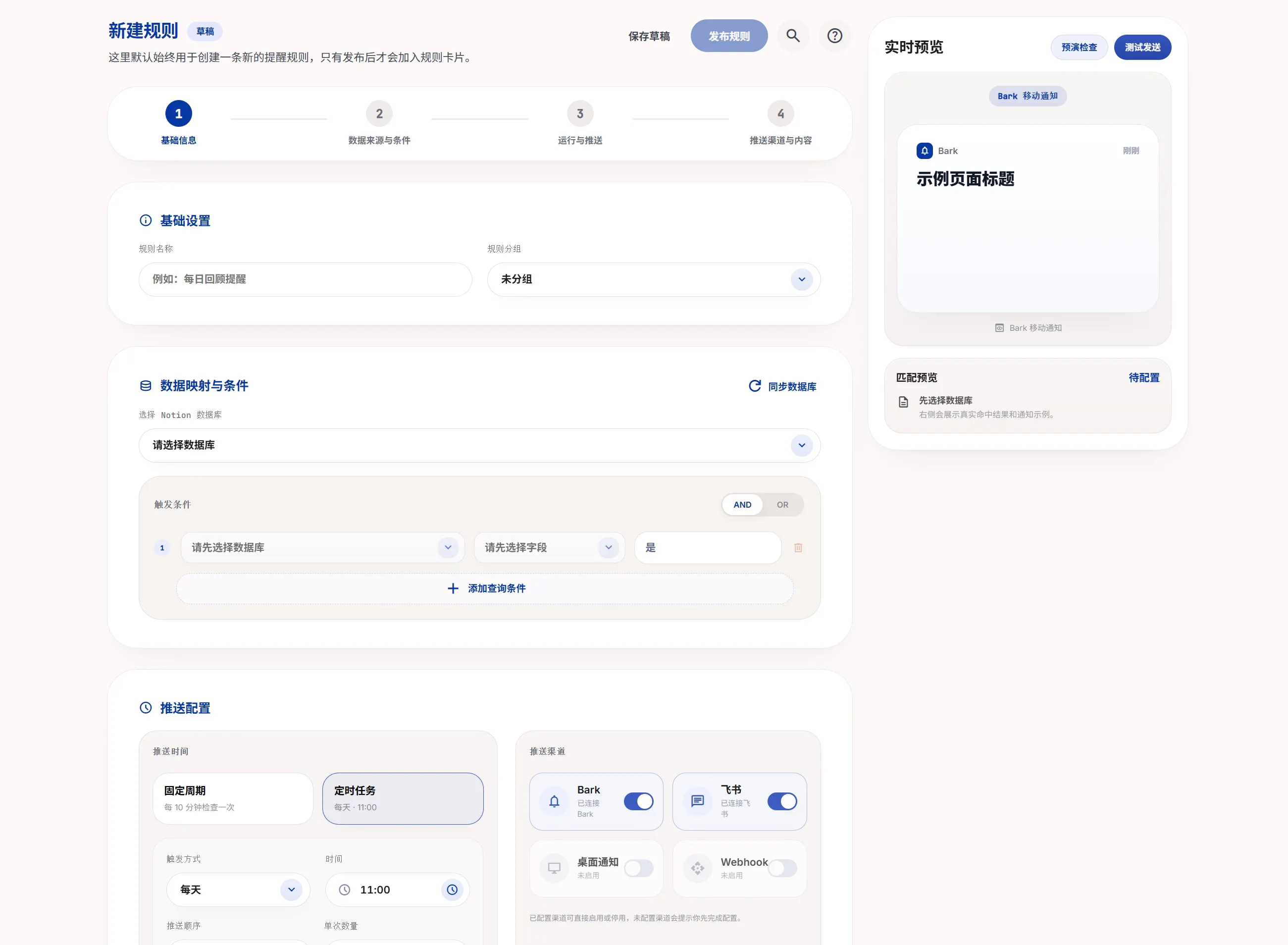
Task: Click the 刚刚 timestamp in preview
Action: click(x=1131, y=151)
